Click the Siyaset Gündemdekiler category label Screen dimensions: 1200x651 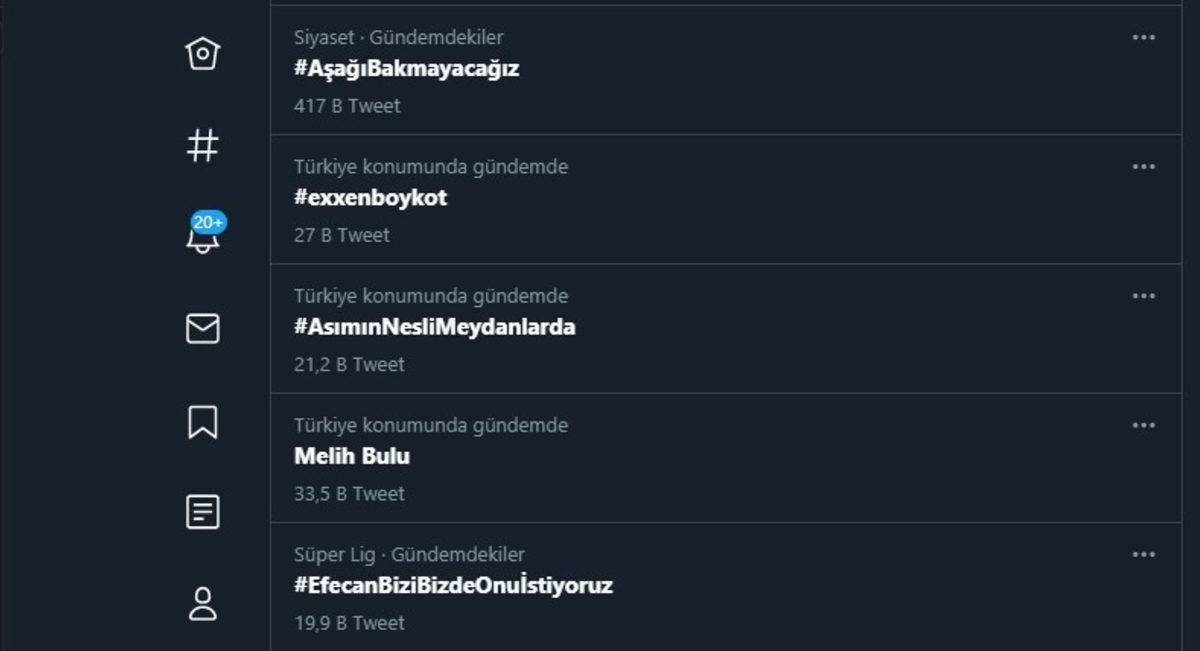pos(396,37)
